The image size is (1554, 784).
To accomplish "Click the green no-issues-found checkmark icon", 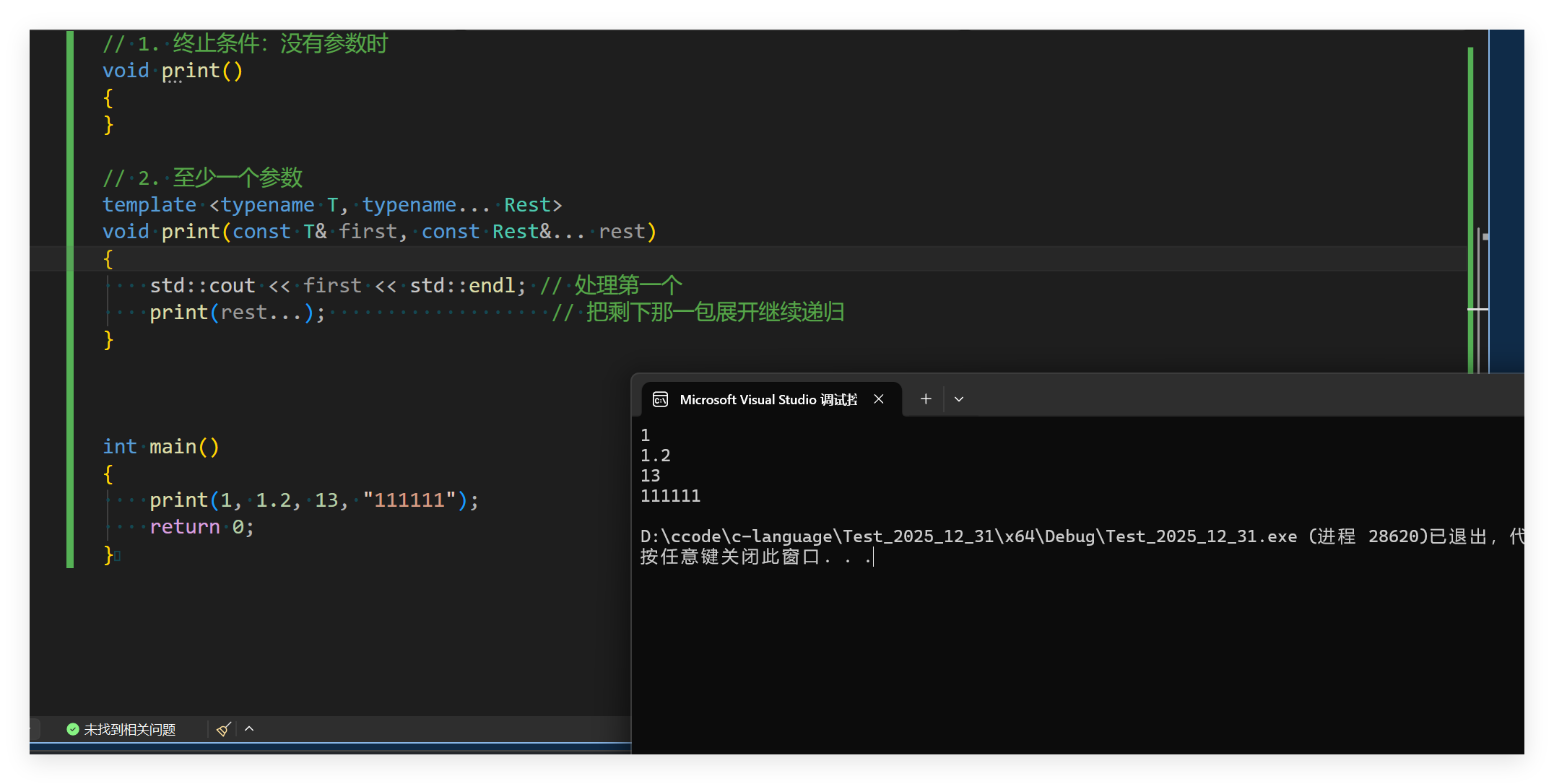I will point(73,729).
